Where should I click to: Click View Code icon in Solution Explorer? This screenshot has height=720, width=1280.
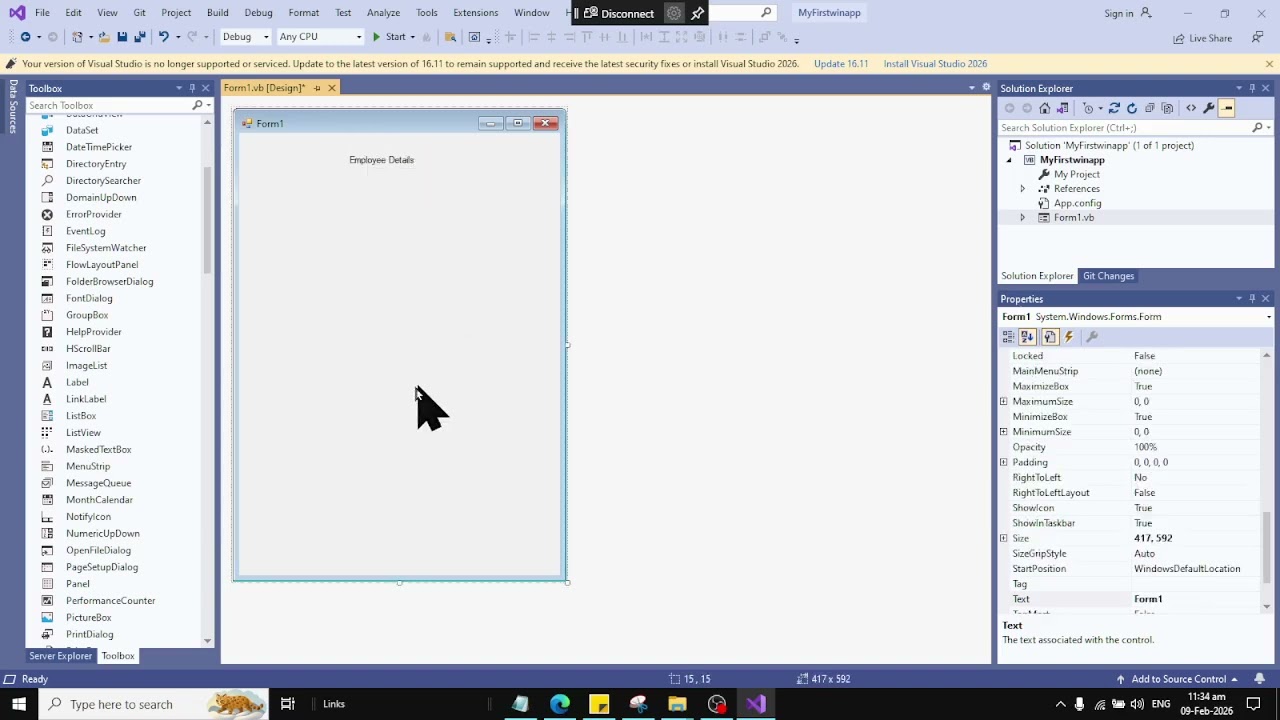1190,108
